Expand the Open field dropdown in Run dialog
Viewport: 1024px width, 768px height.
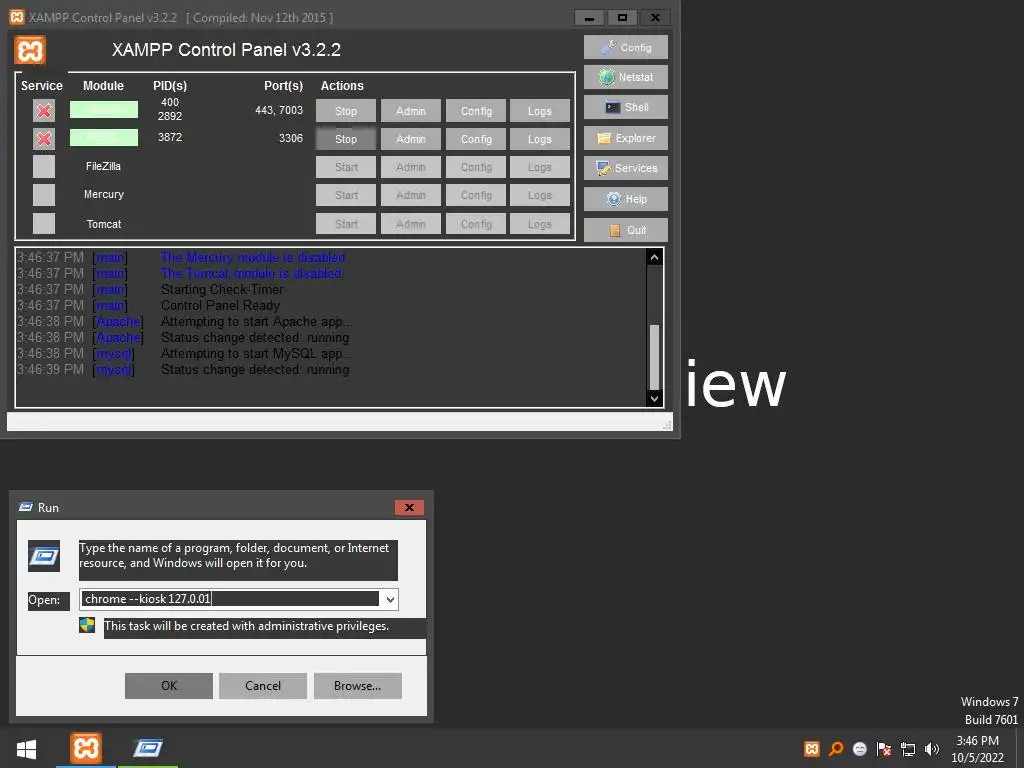tap(390, 600)
